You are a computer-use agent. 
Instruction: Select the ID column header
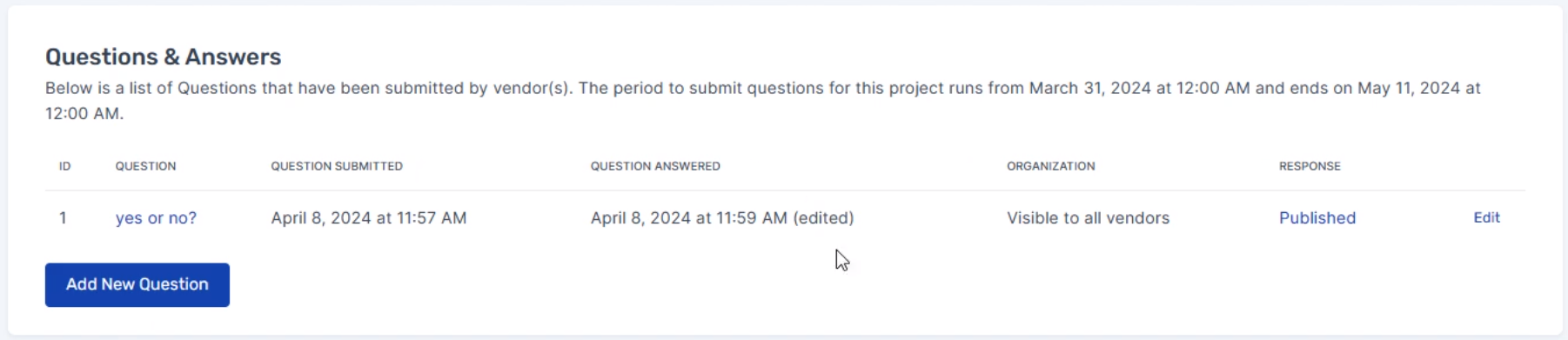pos(65,166)
